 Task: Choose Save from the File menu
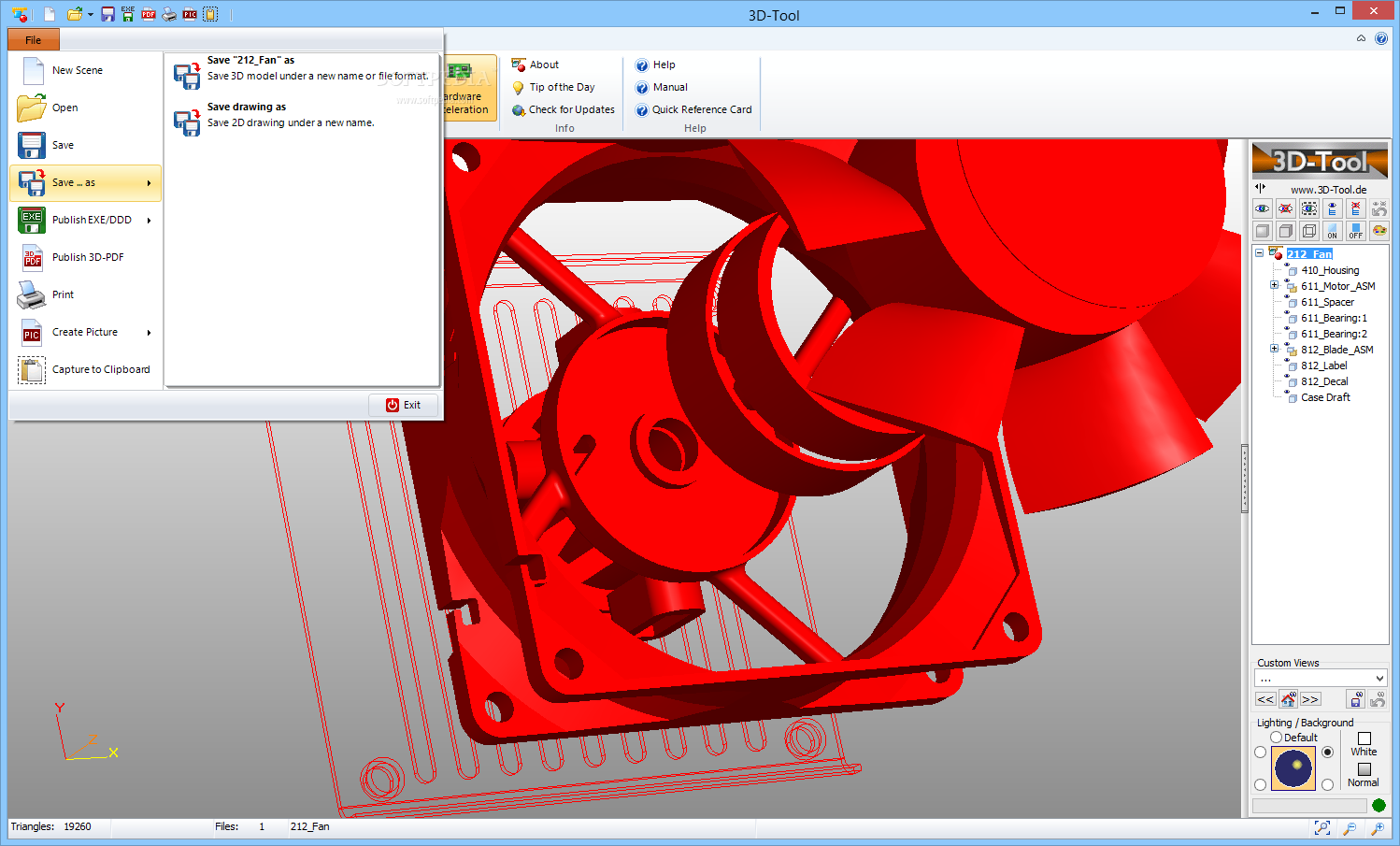point(85,145)
